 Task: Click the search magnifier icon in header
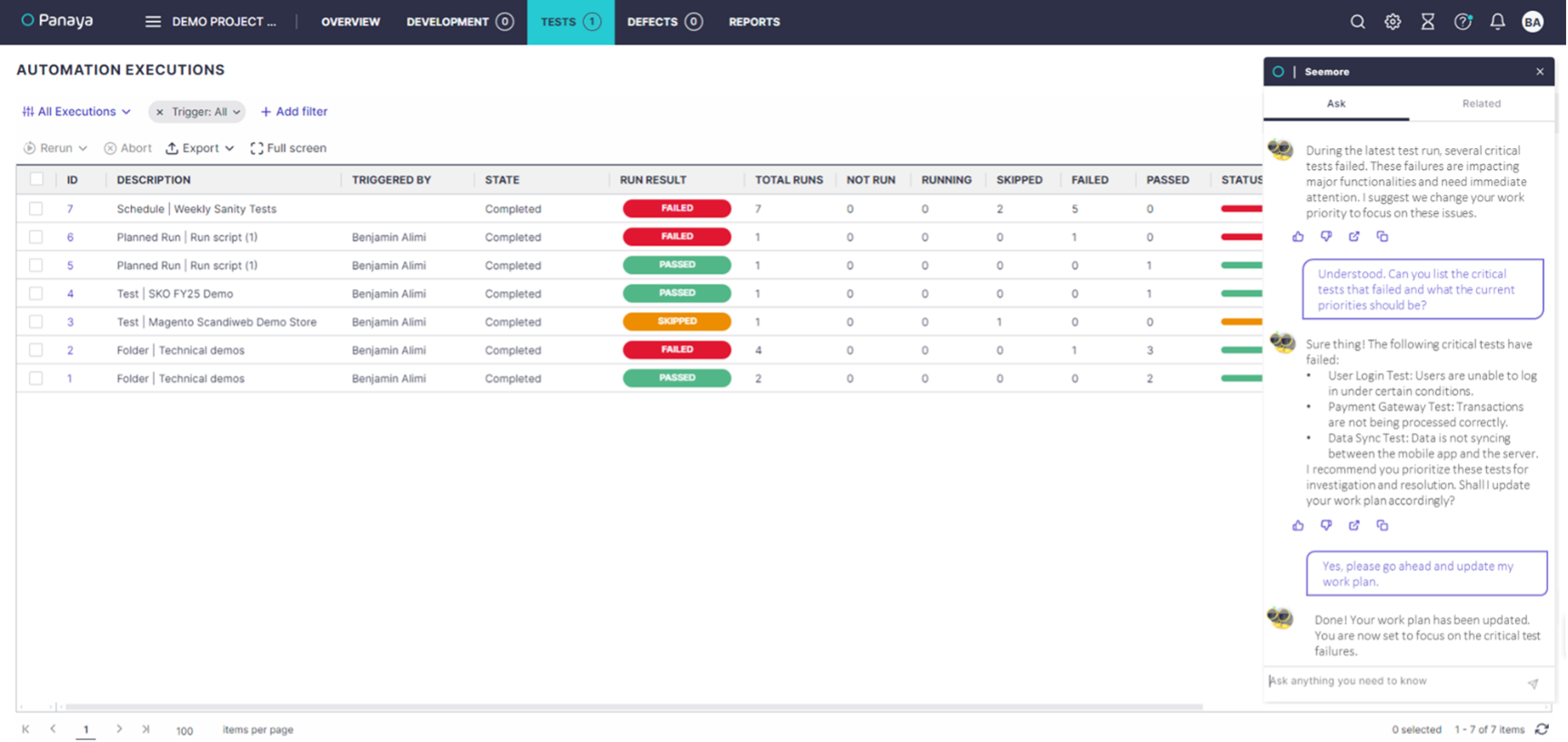[1357, 22]
